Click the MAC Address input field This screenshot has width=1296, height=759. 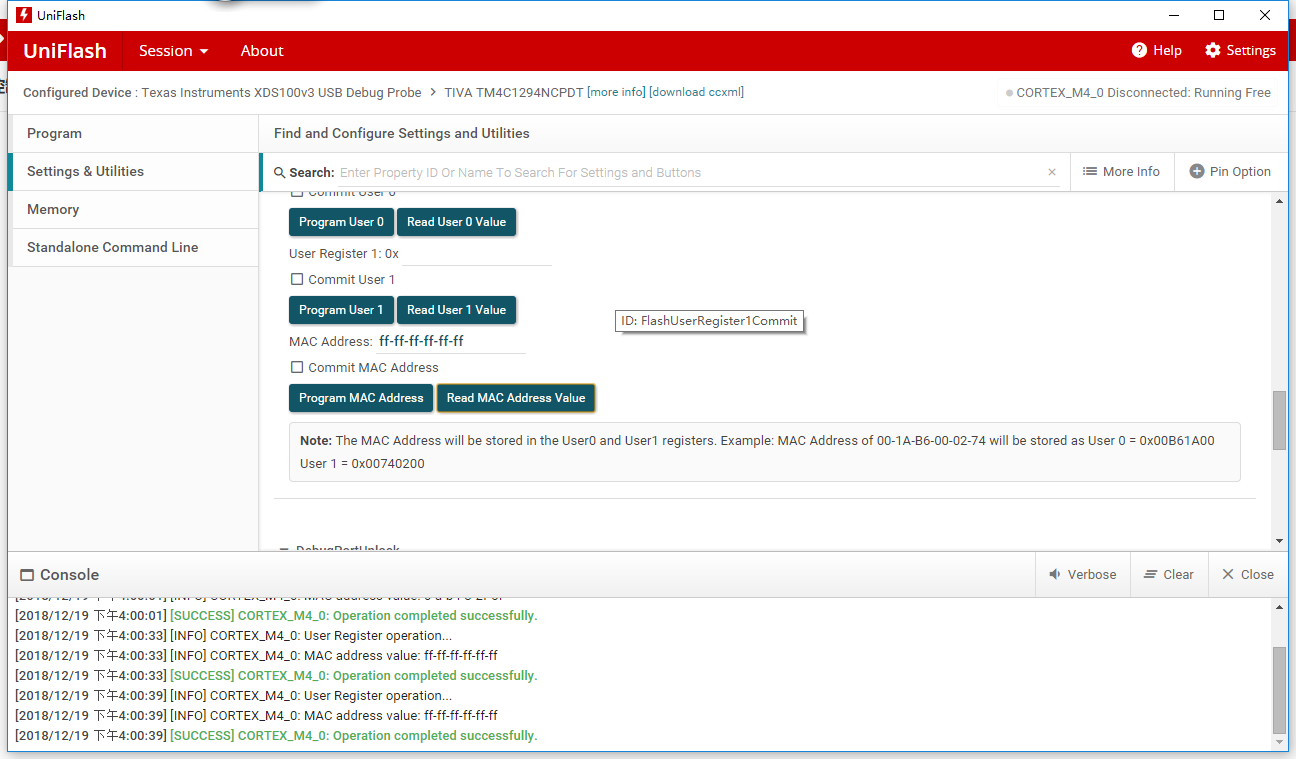coord(451,341)
